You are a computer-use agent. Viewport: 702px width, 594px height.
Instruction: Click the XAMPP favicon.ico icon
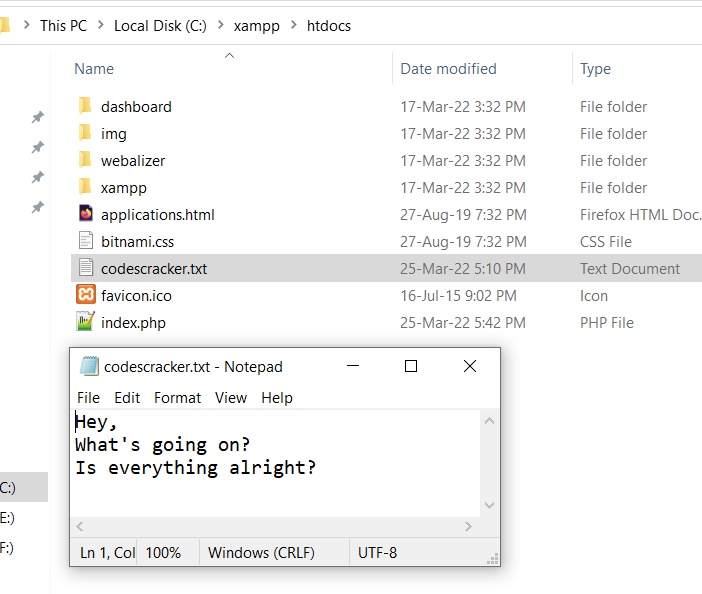tap(86, 295)
